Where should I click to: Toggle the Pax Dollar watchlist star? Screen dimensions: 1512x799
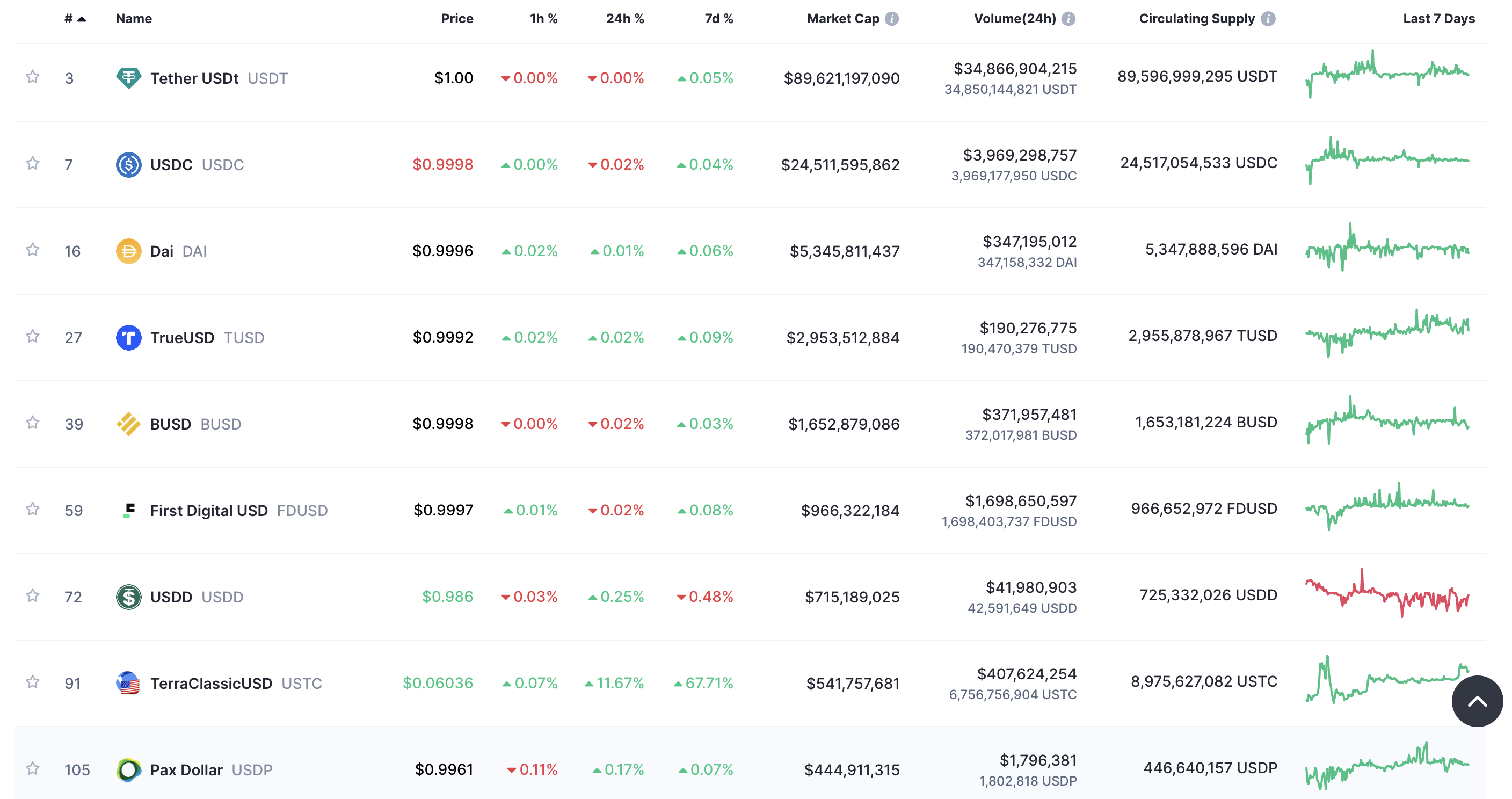(33, 768)
